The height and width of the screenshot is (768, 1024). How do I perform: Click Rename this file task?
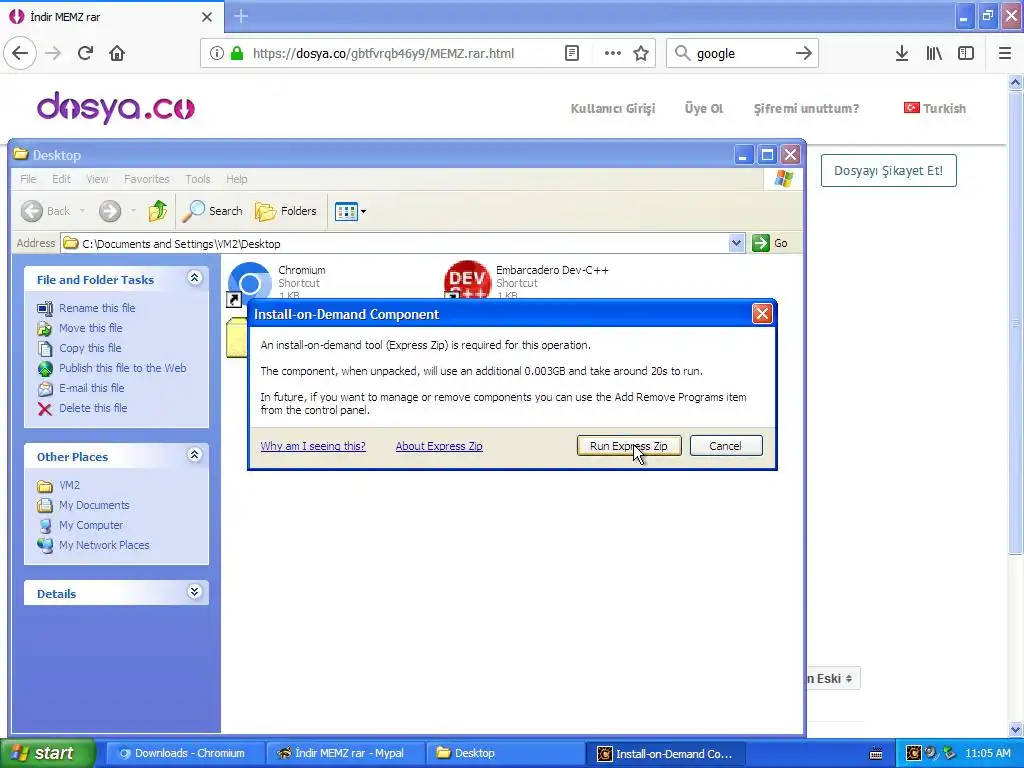pos(97,308)
